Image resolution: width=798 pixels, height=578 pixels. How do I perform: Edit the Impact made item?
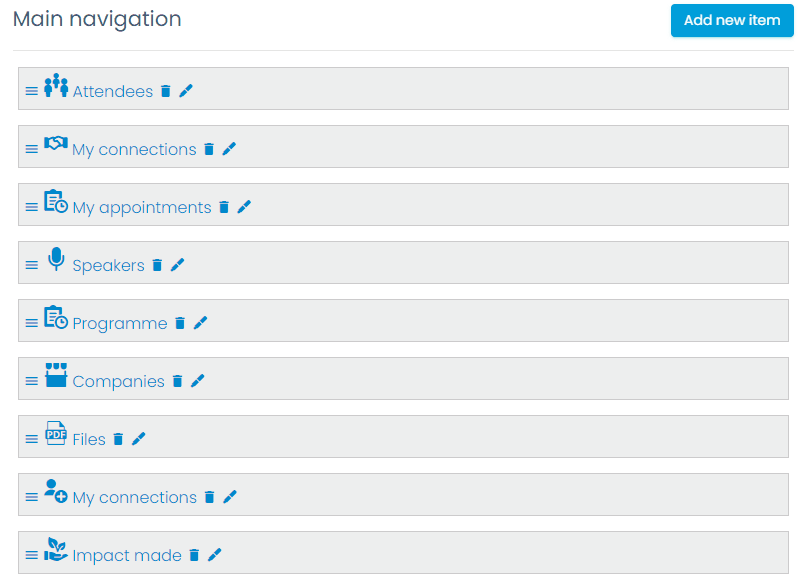214,555
